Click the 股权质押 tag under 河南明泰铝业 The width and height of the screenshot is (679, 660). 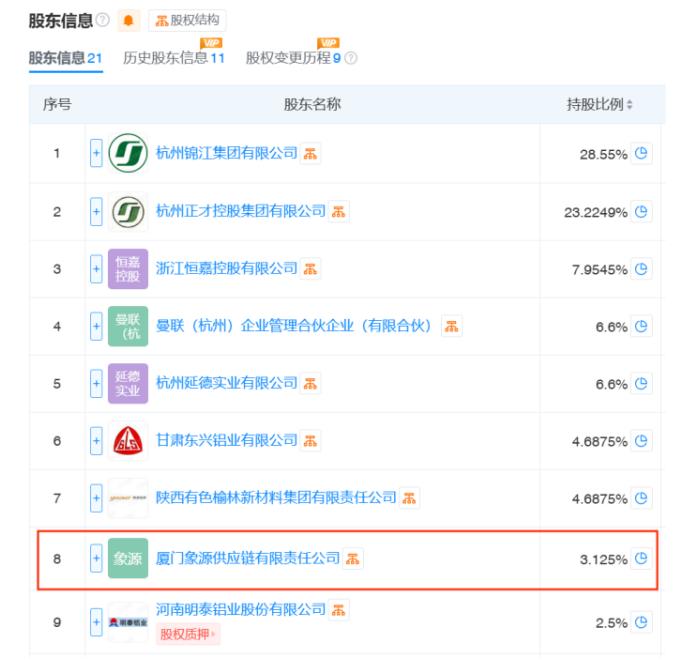point(188,634)
